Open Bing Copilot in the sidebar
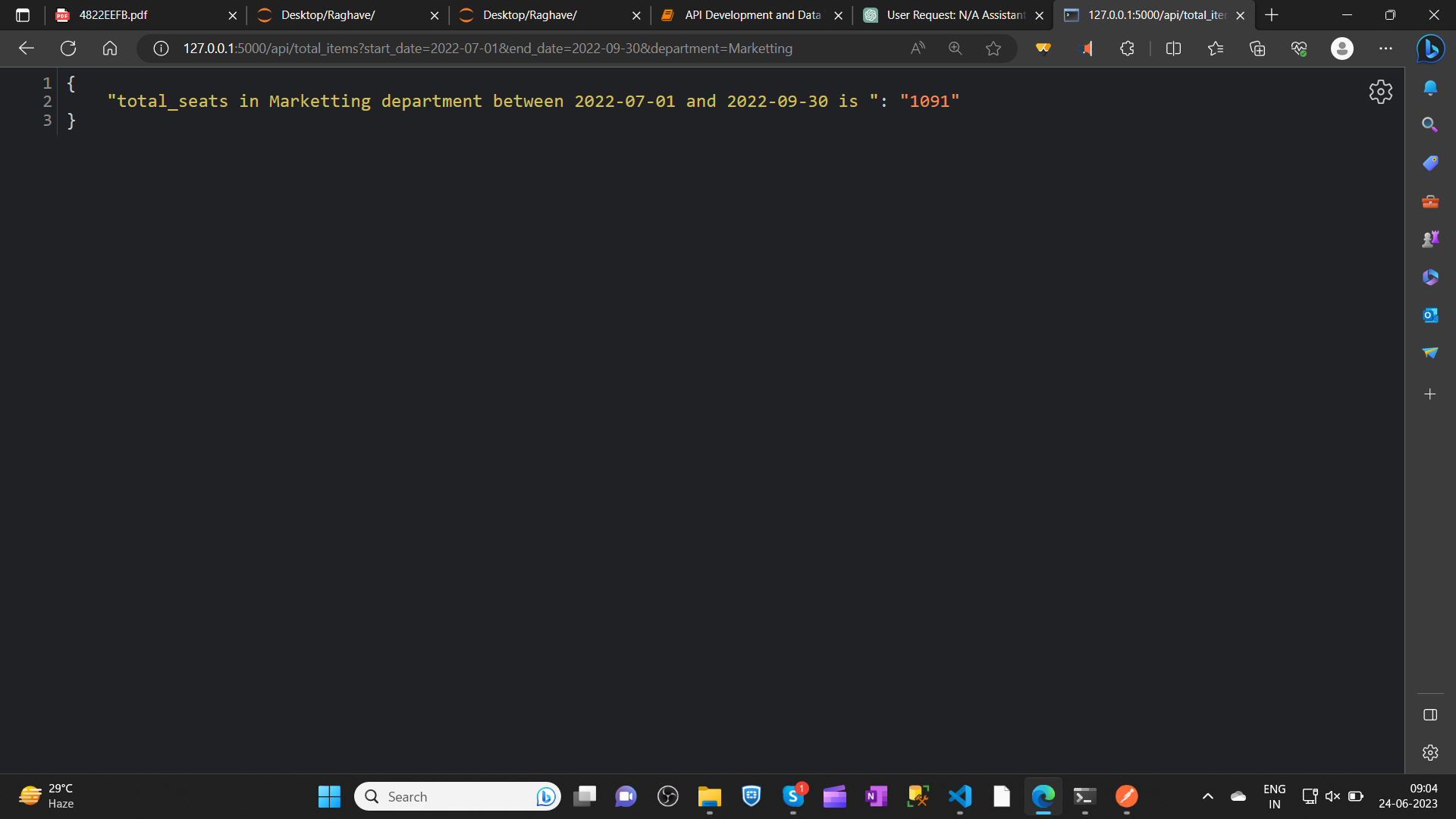This screenshot has width=1456, height=819. pos(1430,48)
